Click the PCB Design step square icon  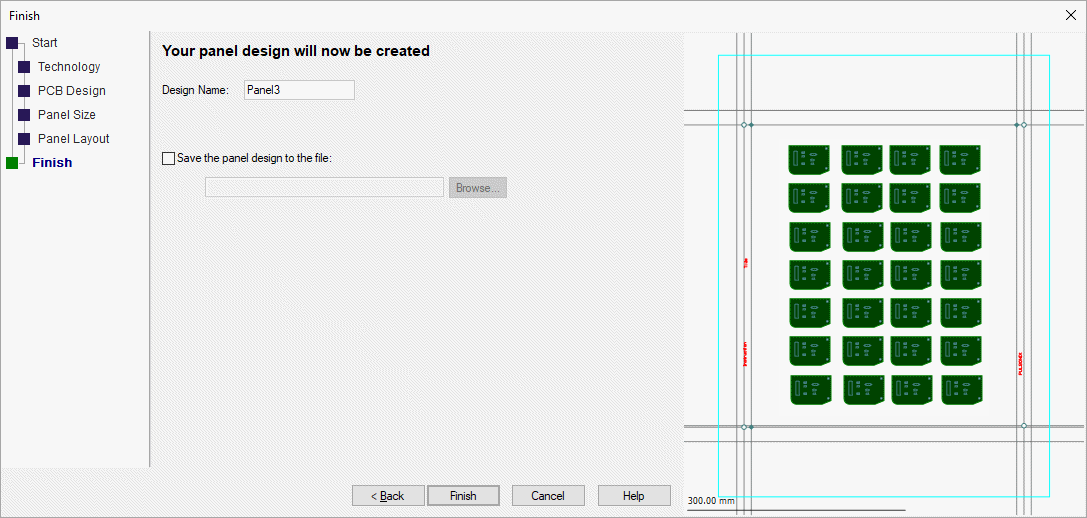pyautogui.click(x=24, y=91)
